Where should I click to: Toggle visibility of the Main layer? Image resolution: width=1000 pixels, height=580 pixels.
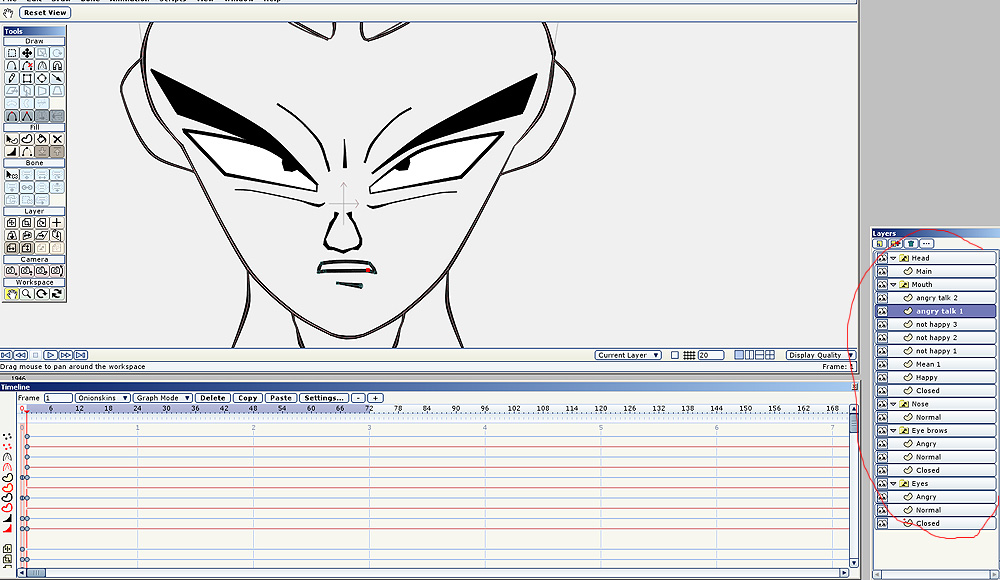pos(882,272)
